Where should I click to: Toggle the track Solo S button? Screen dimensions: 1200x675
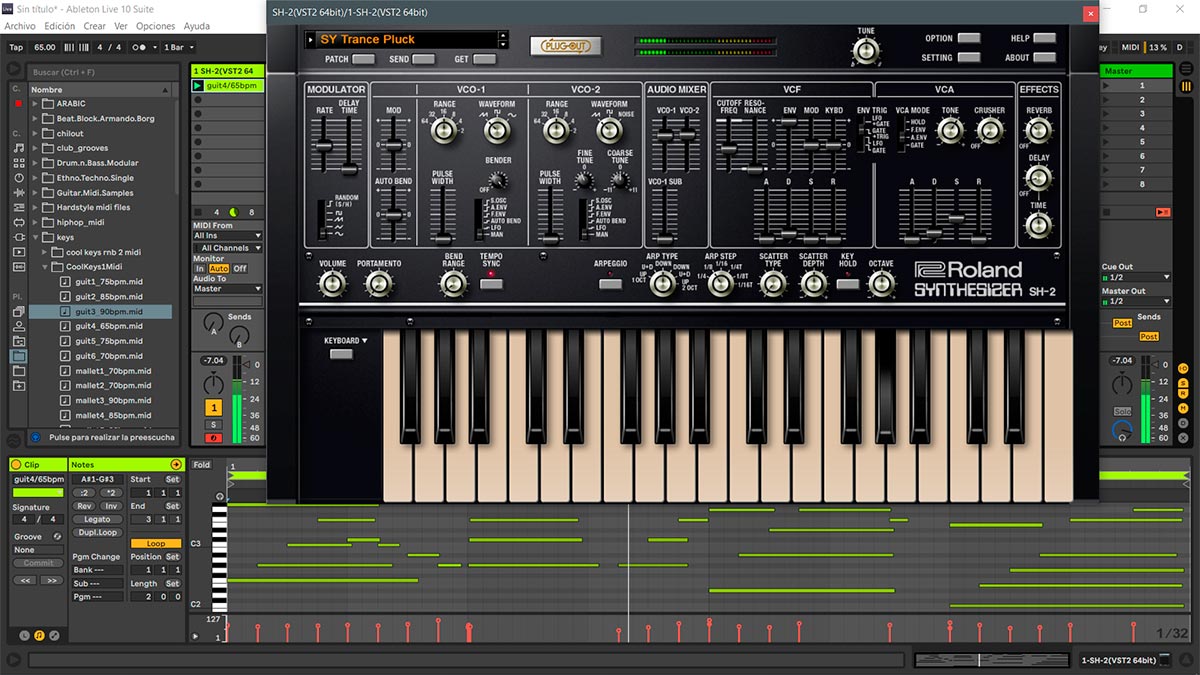pos(214,425)
